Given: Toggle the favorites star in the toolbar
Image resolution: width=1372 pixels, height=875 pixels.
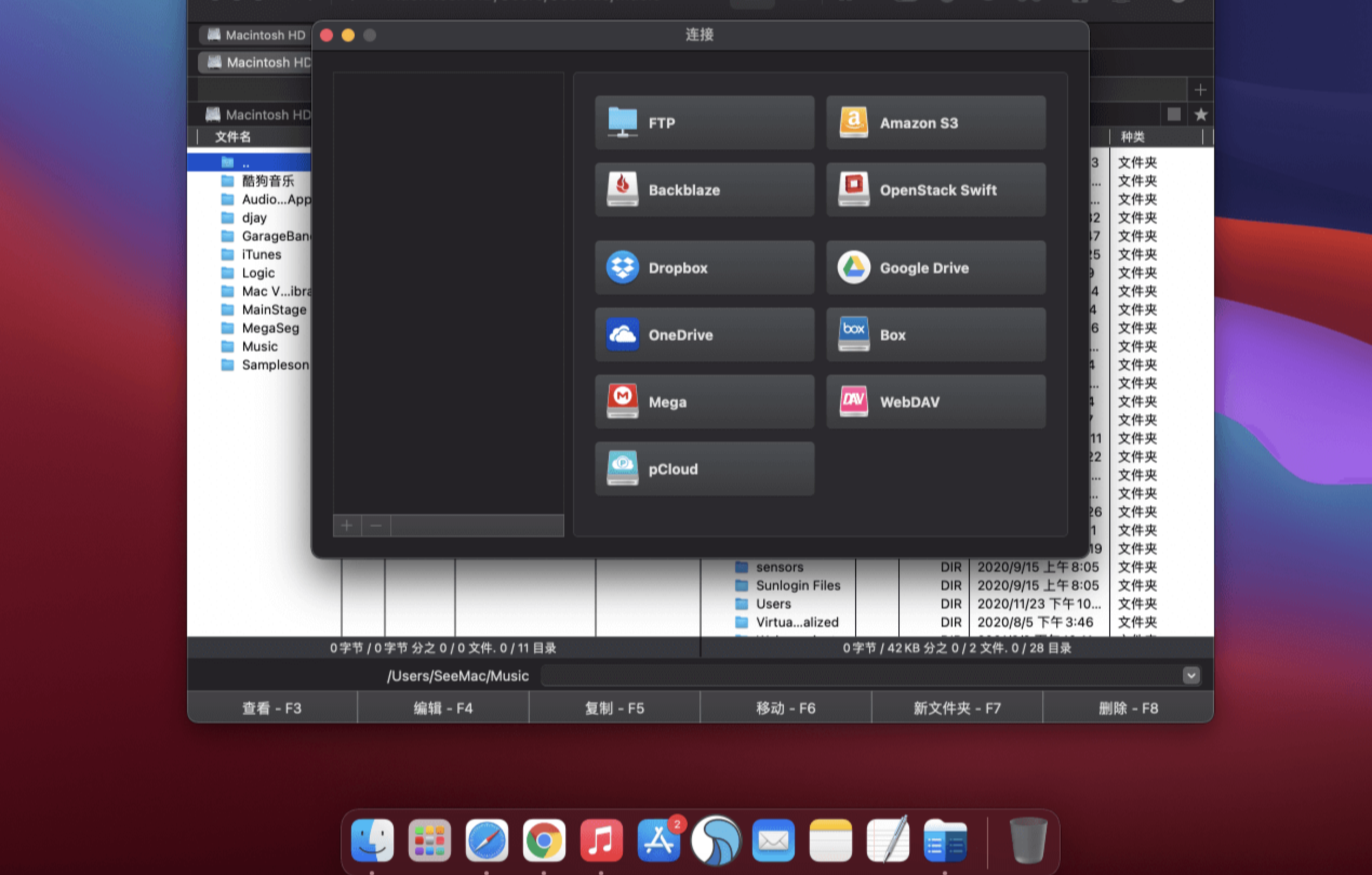Looking at the screenshot, I should click(x=1201, y=115).
